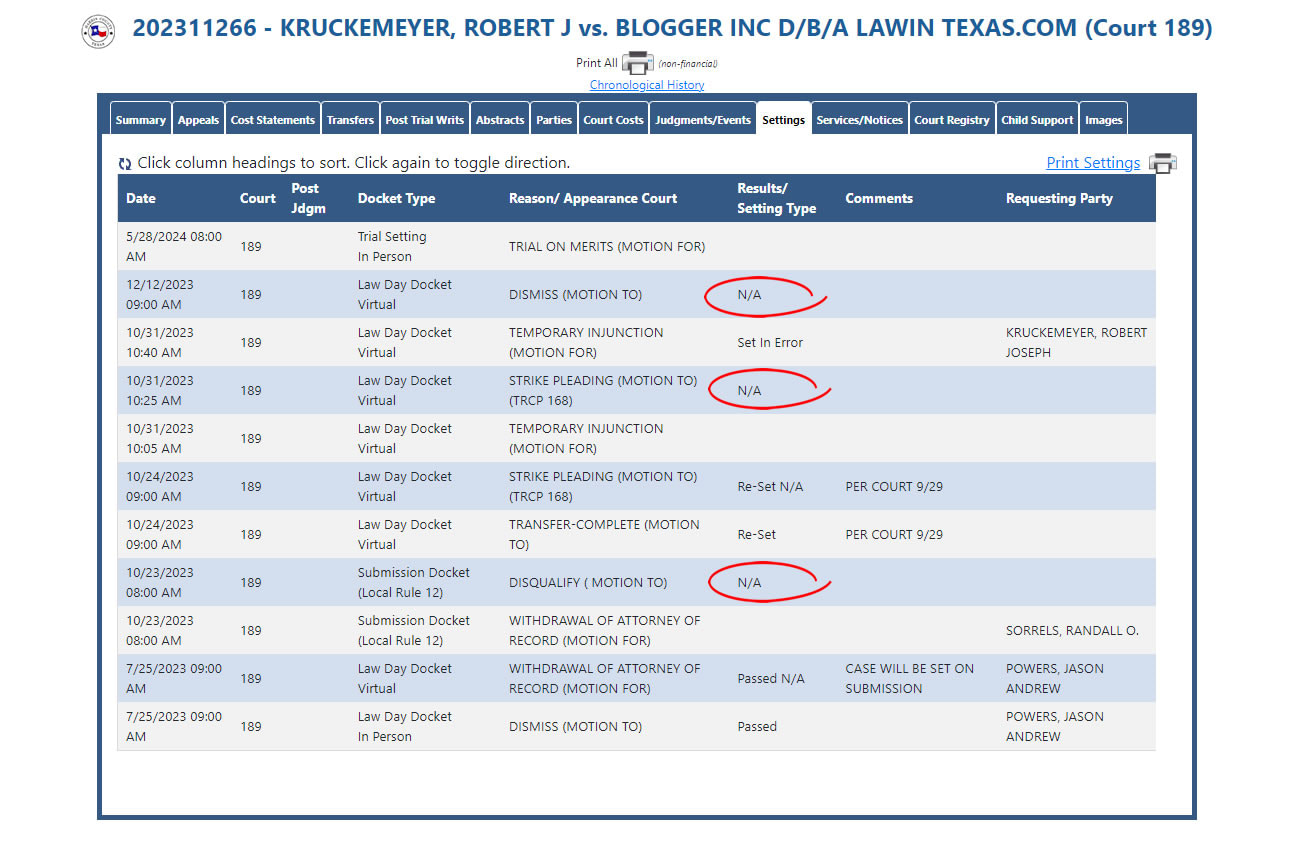Open the Abstracts tab
This screenshot has width=1293, height=849.
coord(500,119)
